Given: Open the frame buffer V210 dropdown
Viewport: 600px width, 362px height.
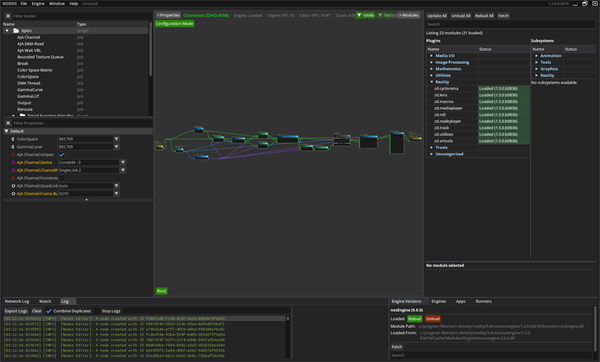Looking at the screenshot, I should [x=116, y=194].
